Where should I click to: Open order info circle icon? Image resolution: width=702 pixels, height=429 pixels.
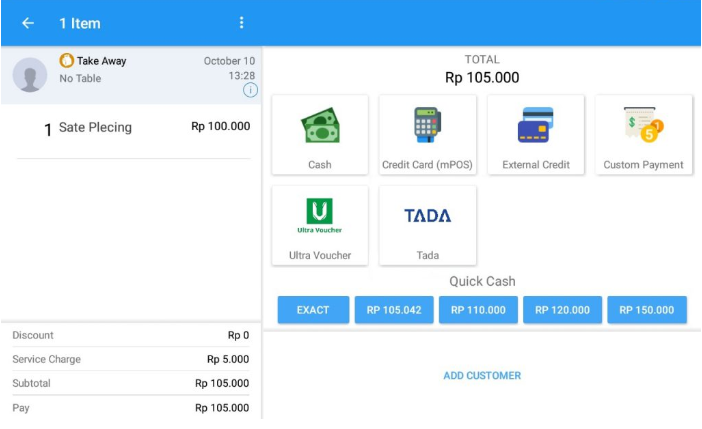250,90
